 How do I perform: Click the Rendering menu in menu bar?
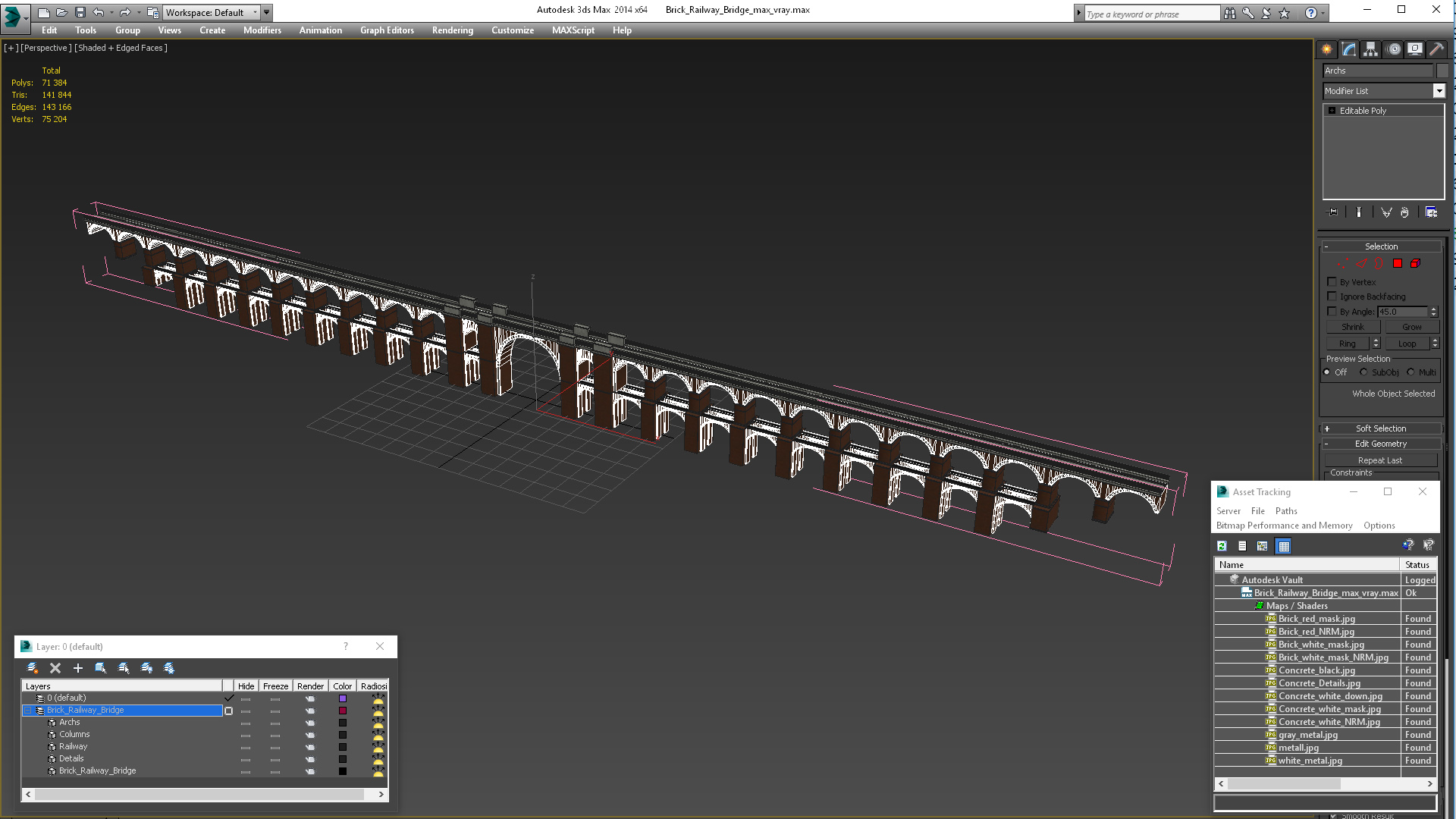[452, 30]
